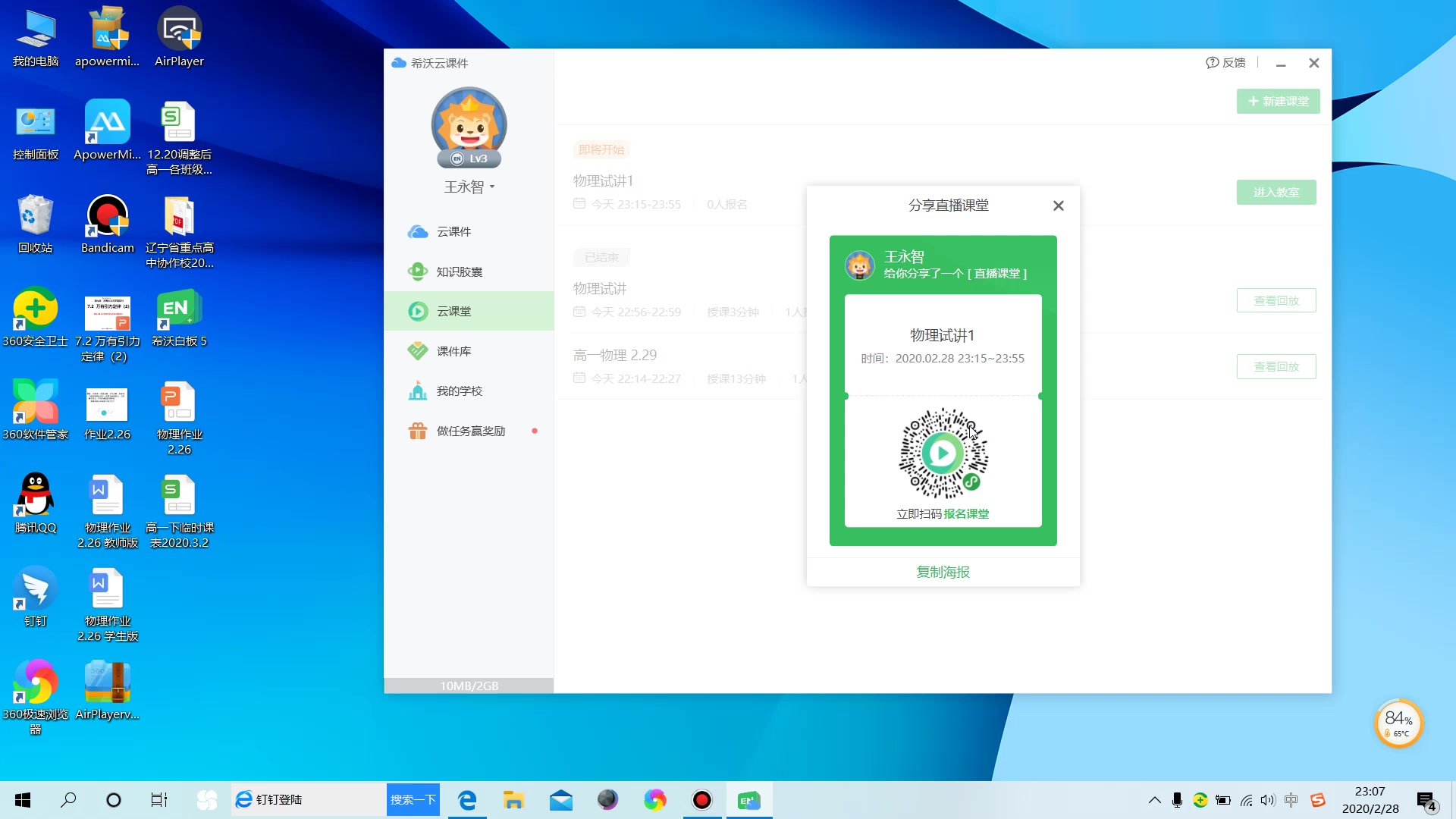This screenshot has height=819, width=1456.
Task: Select the ApowerMirror shortcut desktop icon
Action: (108, 131)
